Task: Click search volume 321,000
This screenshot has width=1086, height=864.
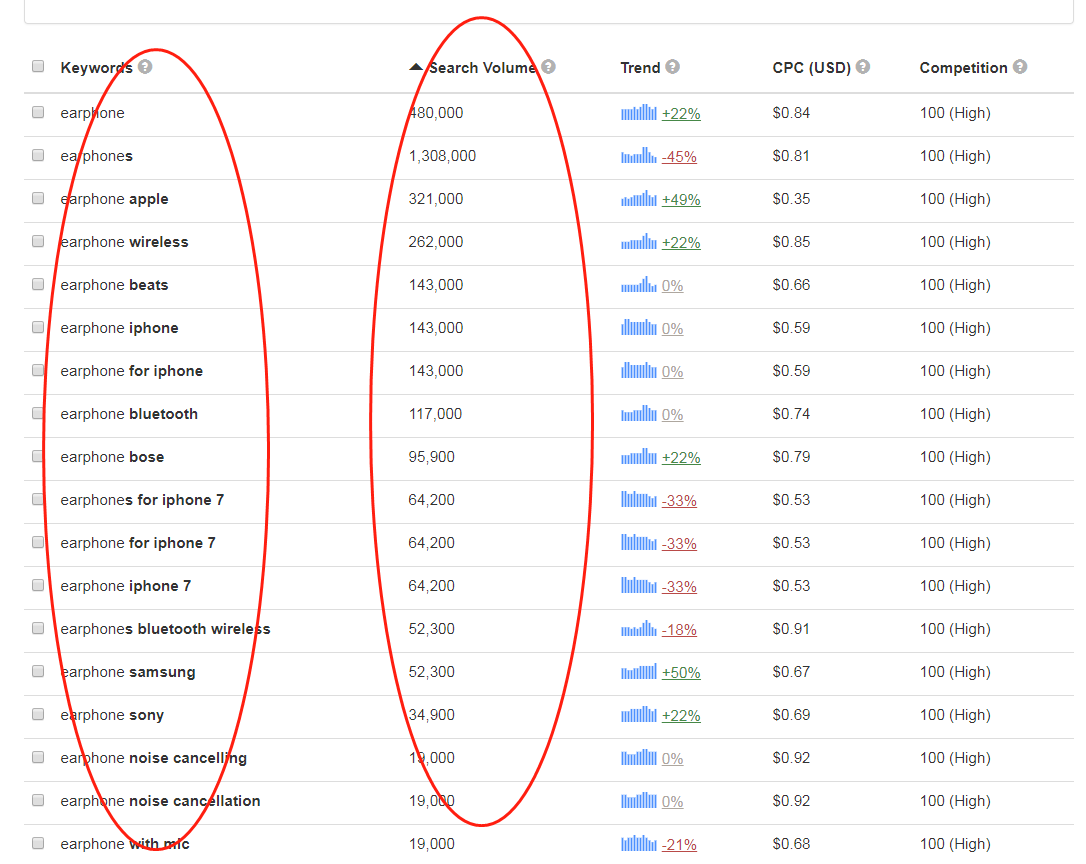Action: pos(436,199)
